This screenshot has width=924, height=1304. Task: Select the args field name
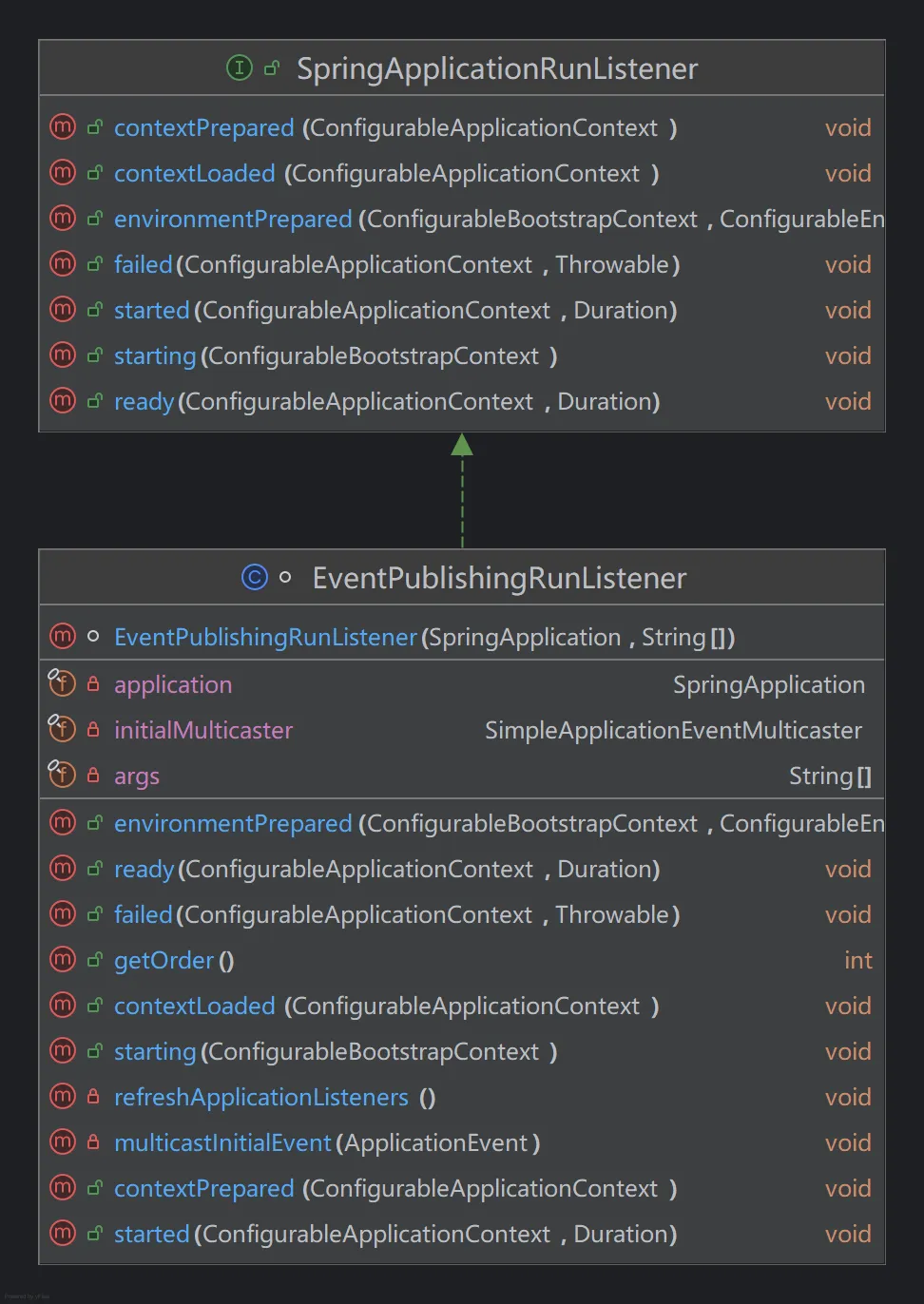pos(137,777)
